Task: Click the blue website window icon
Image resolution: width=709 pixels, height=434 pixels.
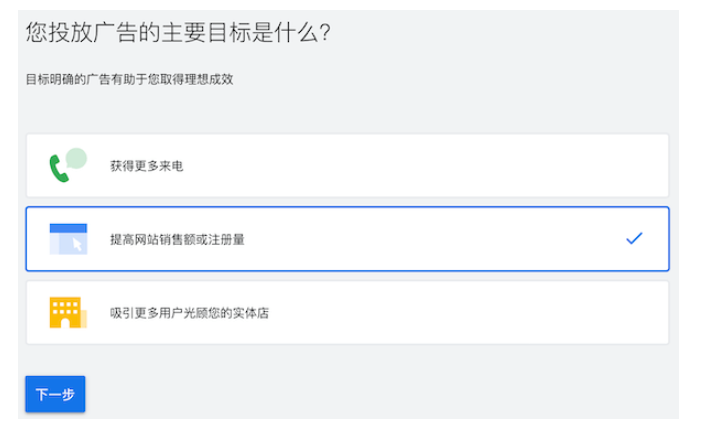Action: click(68, 239)
